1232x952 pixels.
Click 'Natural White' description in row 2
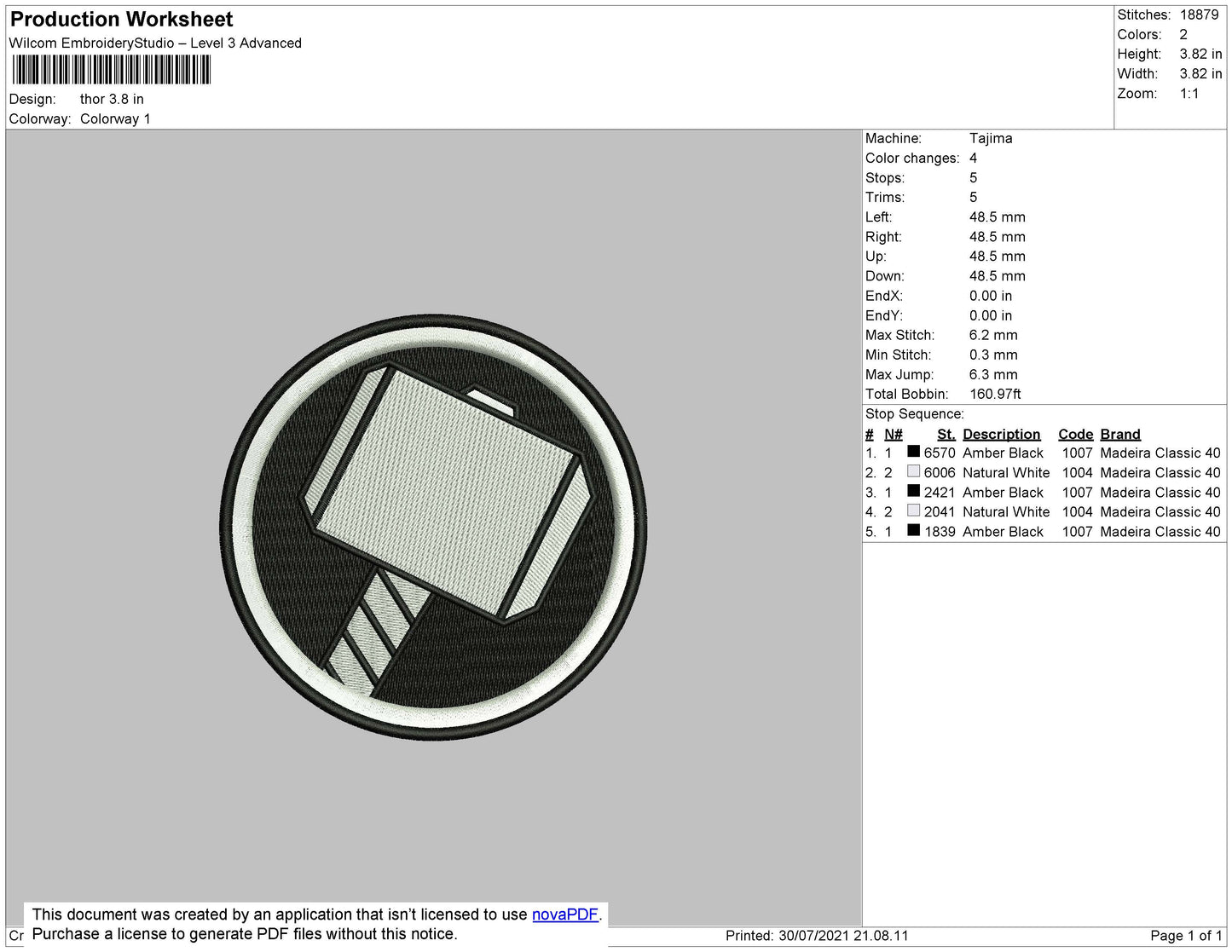click(x=1006, y=472)
